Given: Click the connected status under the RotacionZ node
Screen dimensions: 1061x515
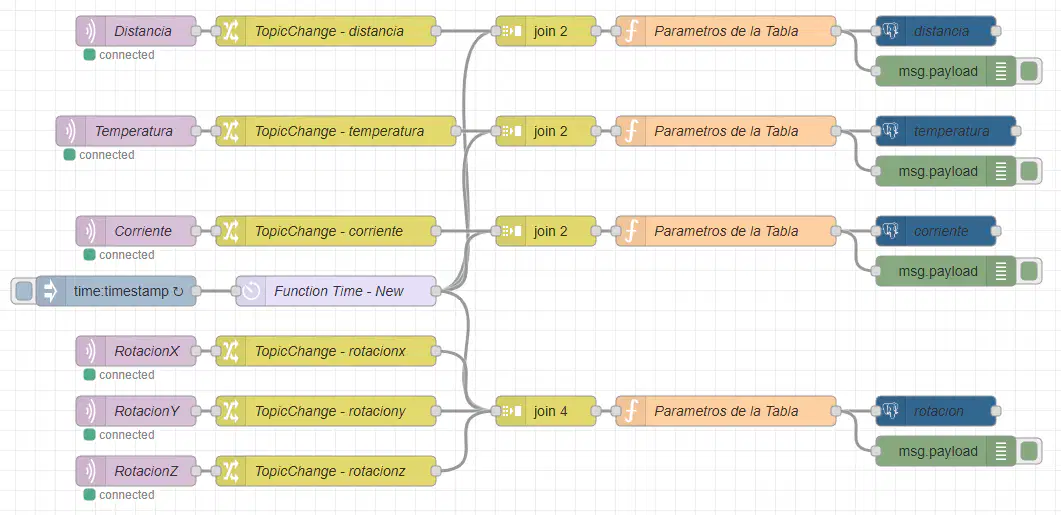Looking at the screenshot, I should tap(119, 495).
